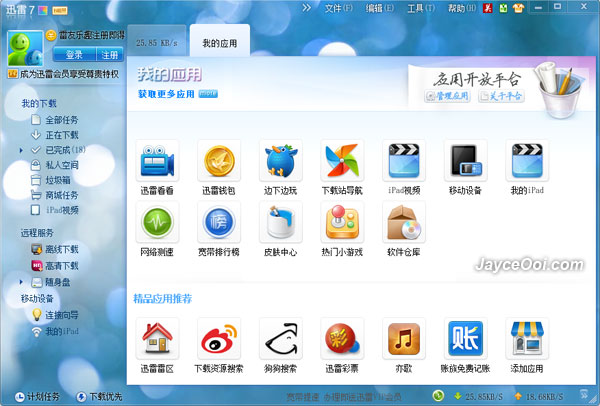Click the 注册 register button
This screenshot has height=406, width=600.
(110, 55)
